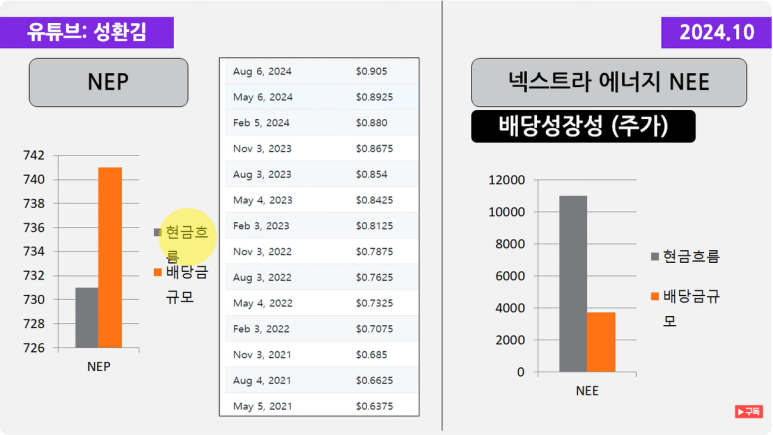This screenshot has width=773, height=435.
Task: Click the Aug 4, 2021 date cell
Action: click(262, 381)
